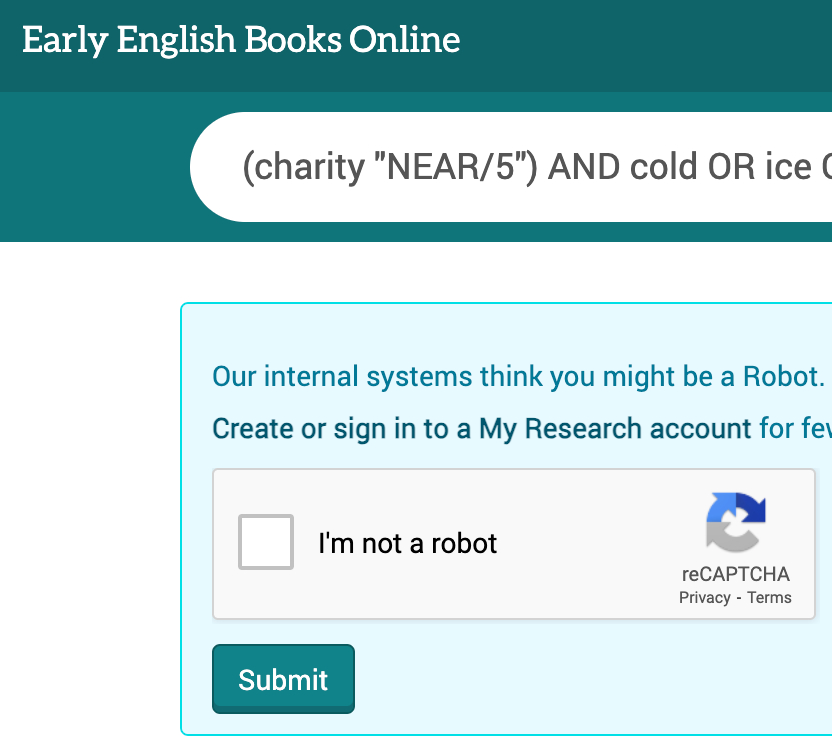Go to Early English Books Online home

241,40
